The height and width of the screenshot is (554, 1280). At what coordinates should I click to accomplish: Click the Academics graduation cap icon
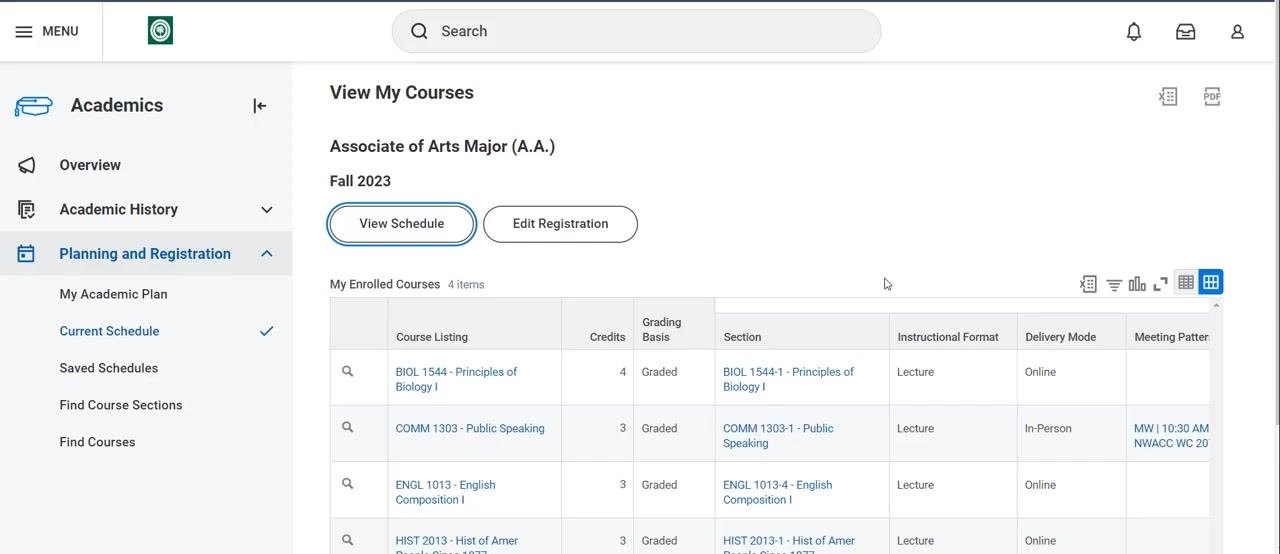pos(33,106)
